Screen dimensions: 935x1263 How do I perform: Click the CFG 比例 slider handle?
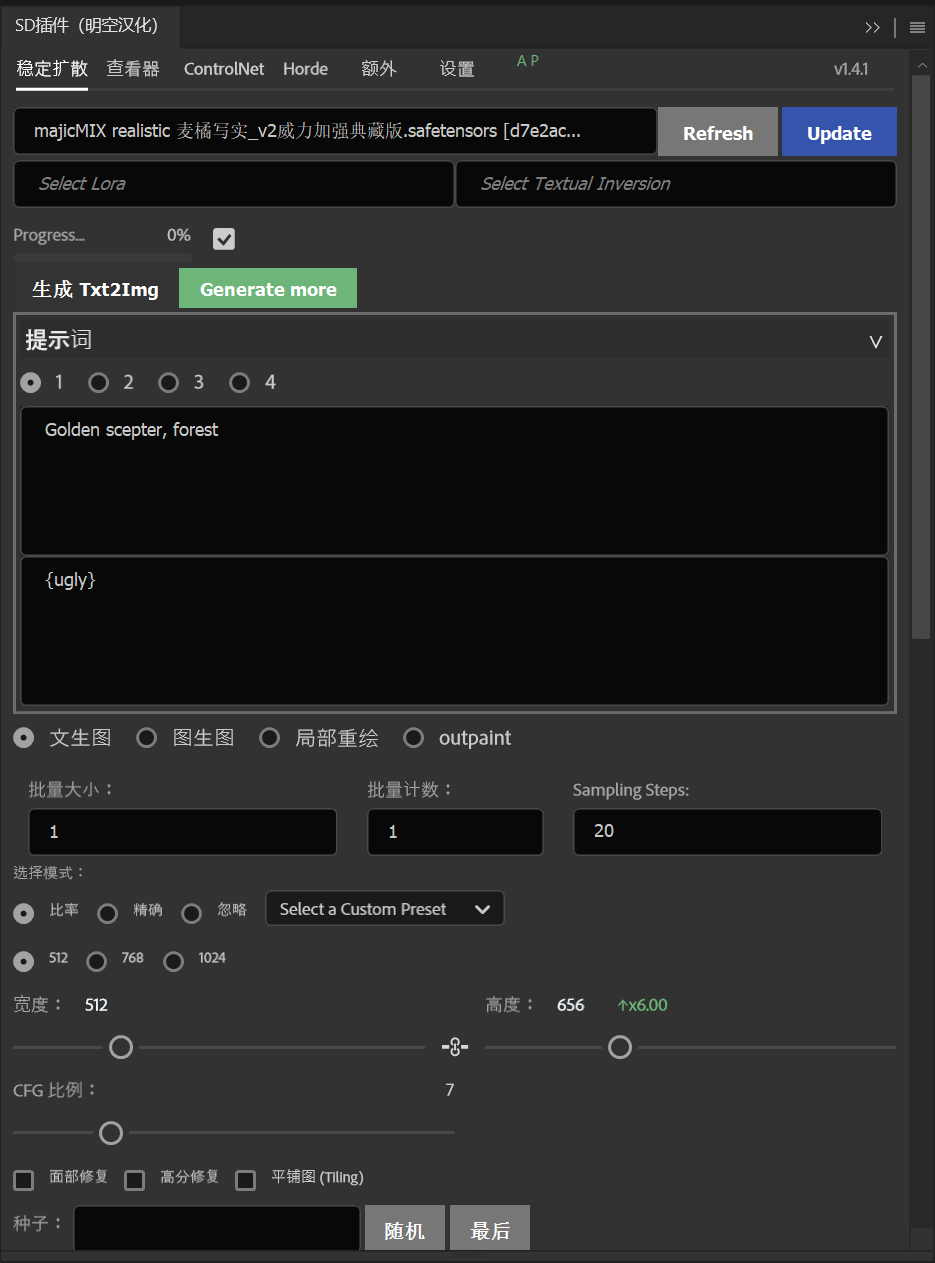pyautogui.click(x=111, y=1132)
